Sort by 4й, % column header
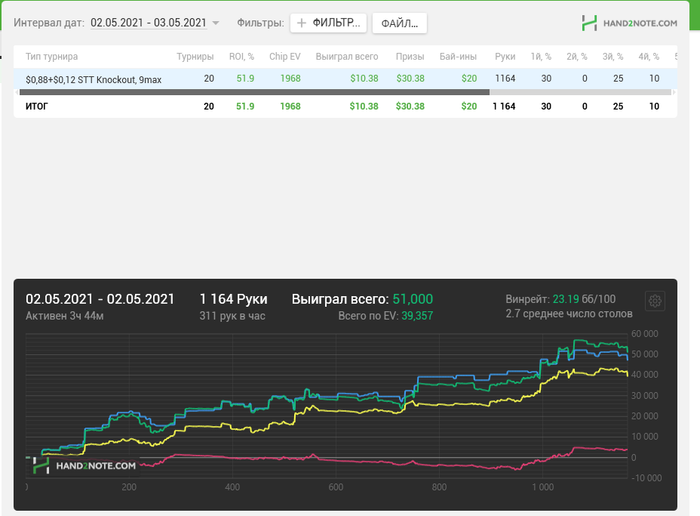Screen dimensions: 700x516 (x=649, y=57)
